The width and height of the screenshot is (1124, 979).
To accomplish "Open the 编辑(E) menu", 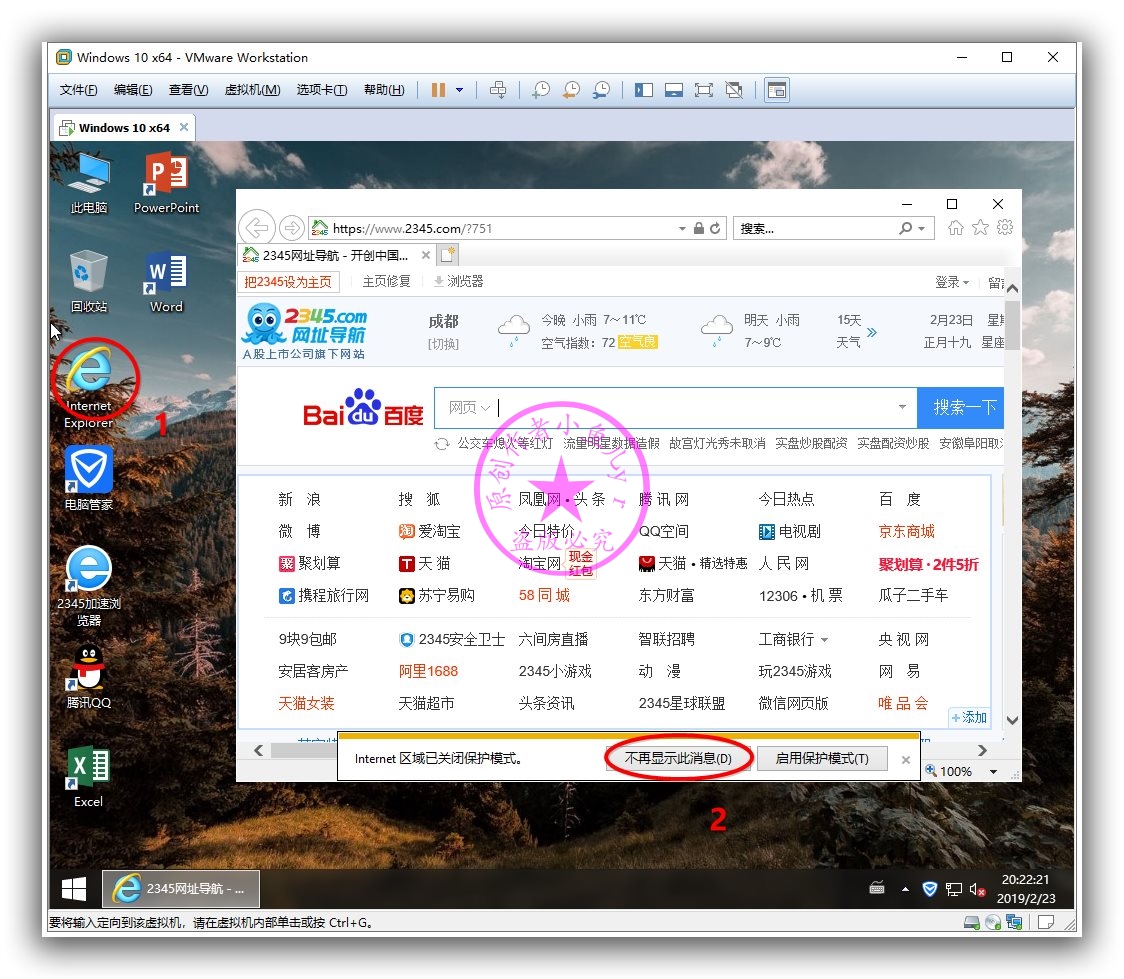I will (x=133, y=90).
